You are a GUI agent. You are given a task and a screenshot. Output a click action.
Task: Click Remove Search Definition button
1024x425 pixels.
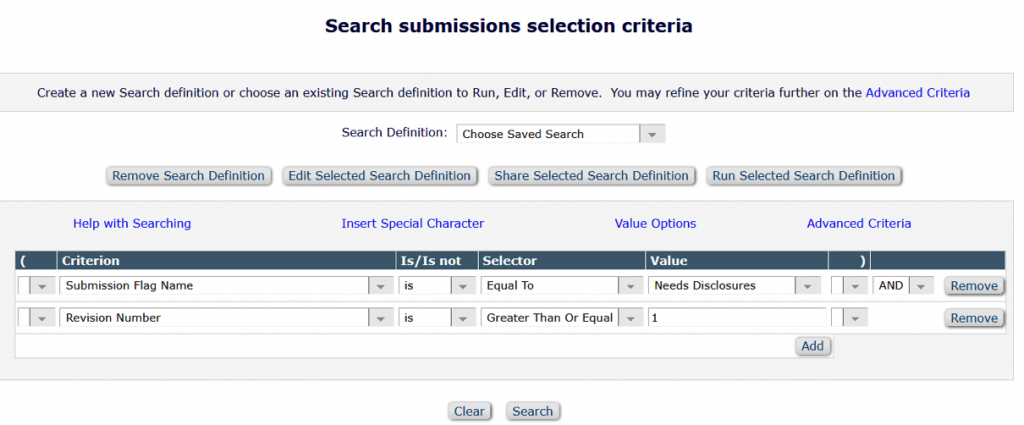(x=188, y=176)
